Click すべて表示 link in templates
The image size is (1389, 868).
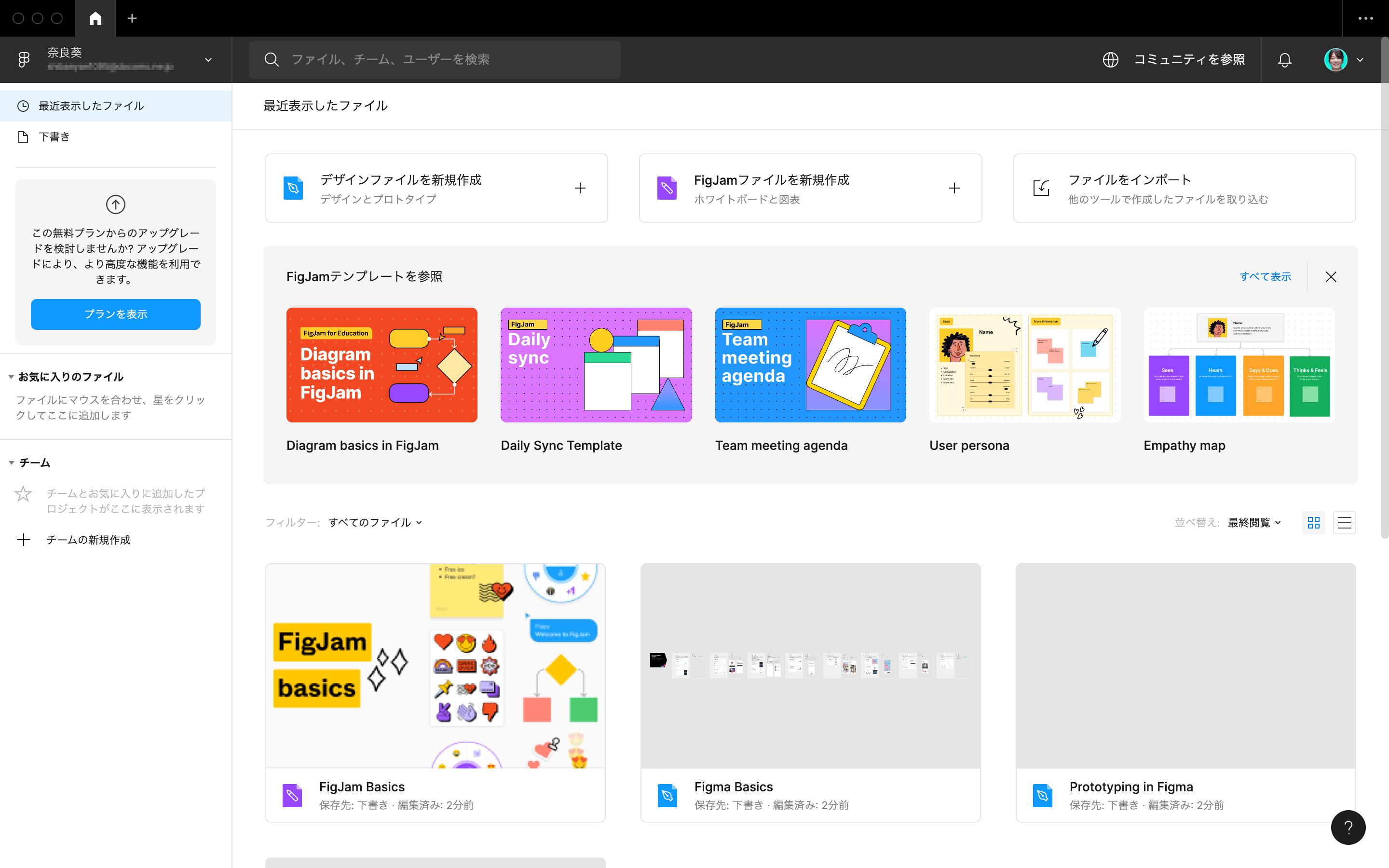[x=1265, y=277]
